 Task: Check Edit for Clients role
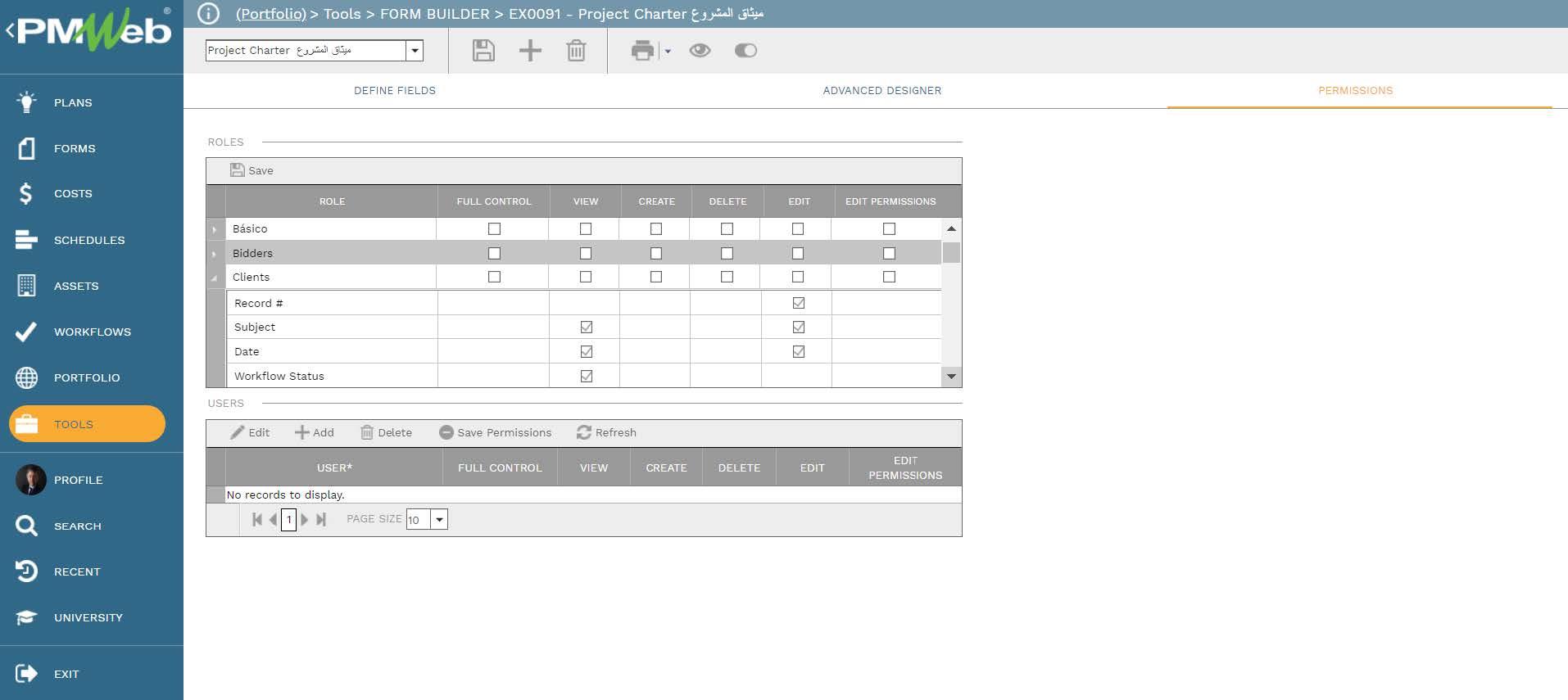point(798,277)
